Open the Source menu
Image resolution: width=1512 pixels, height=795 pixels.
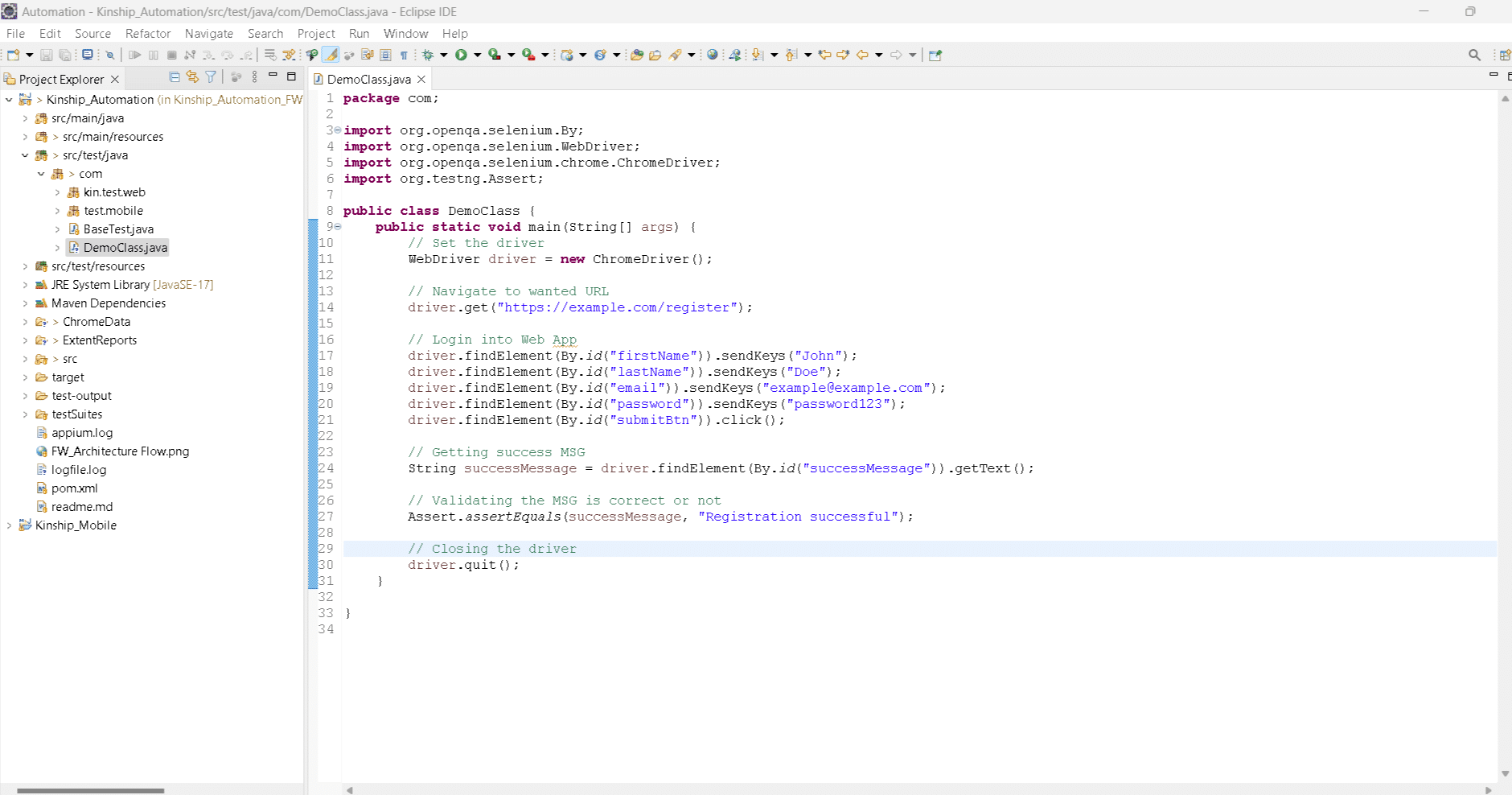click(x=92, y=33)
